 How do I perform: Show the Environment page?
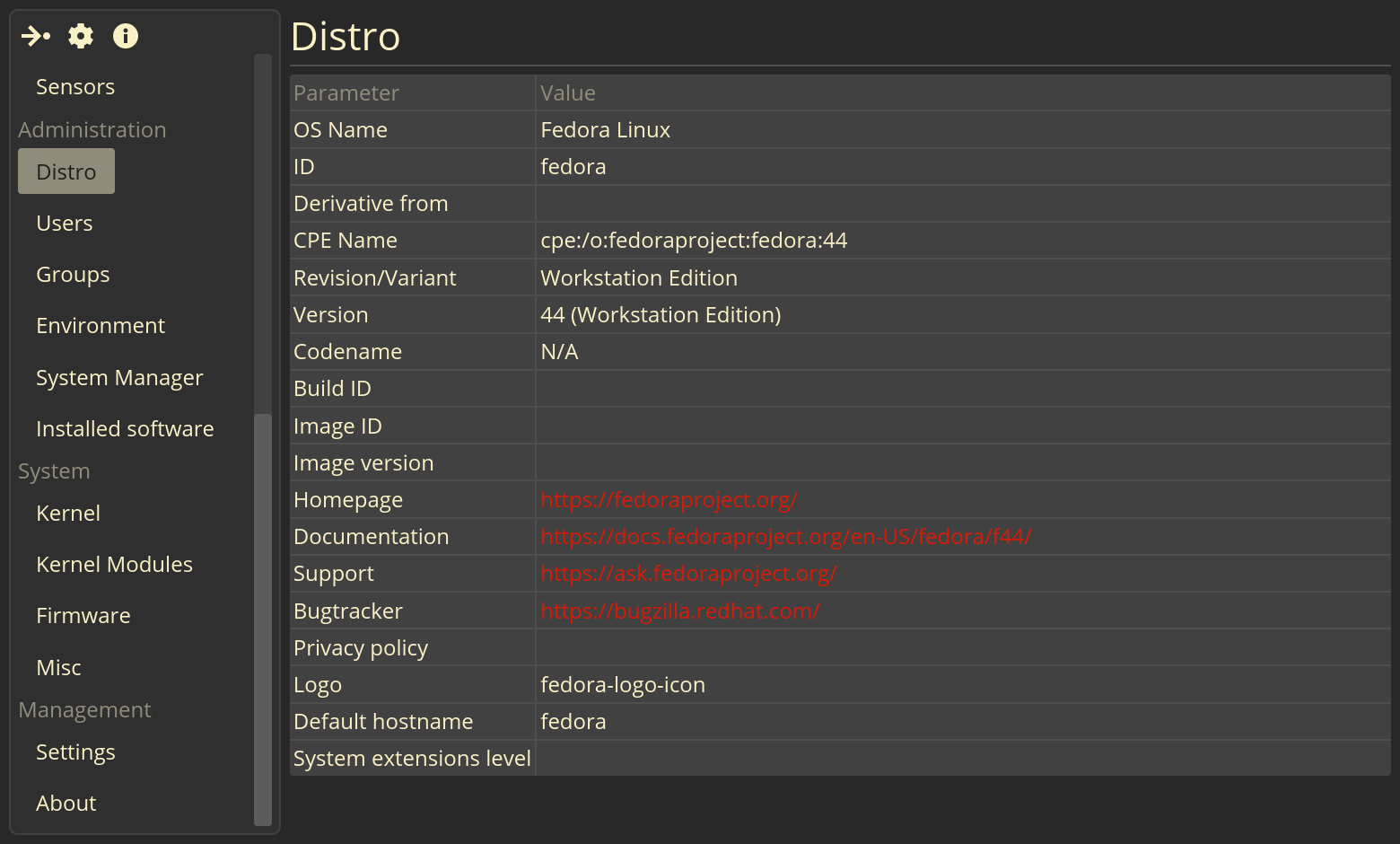point(101,326)
